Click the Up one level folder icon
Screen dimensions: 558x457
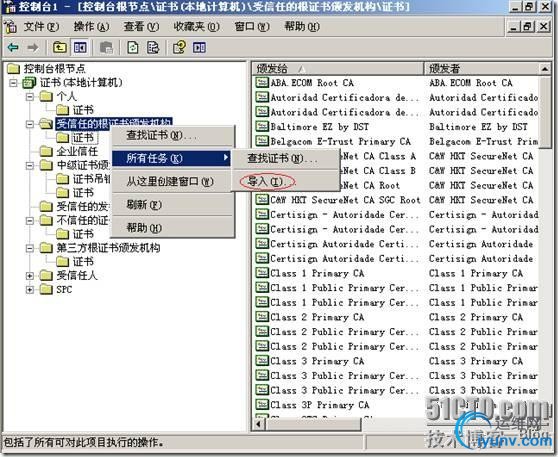pyautogui.click(x=59, y=47)
